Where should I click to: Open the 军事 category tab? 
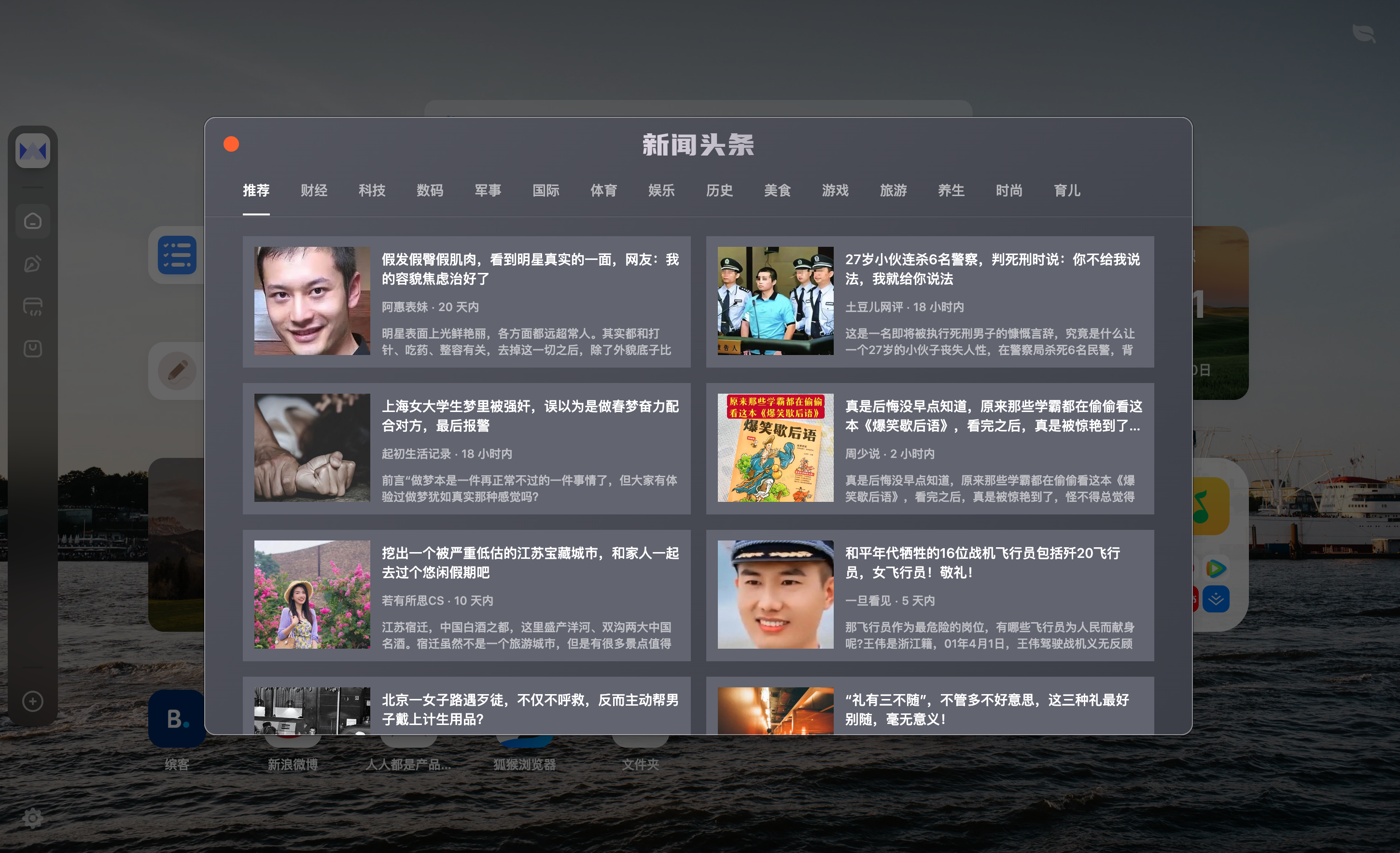click(488, 190)
